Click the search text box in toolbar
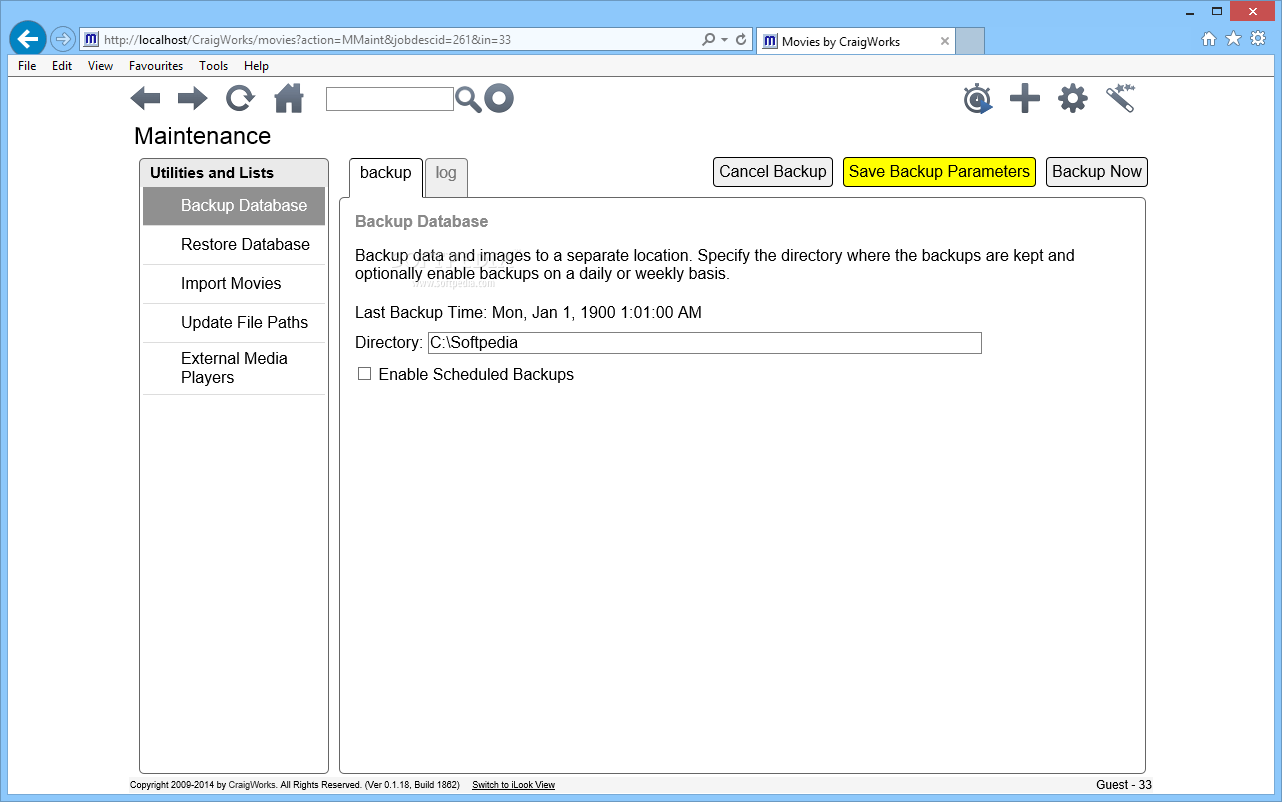 click(x=390, y=99)
